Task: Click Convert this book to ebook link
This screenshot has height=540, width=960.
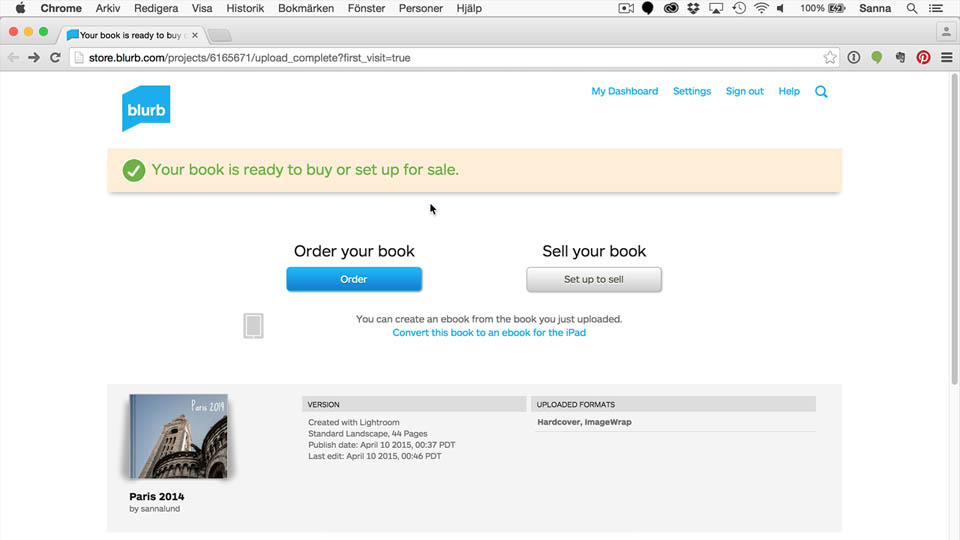Action: [489, 333]
